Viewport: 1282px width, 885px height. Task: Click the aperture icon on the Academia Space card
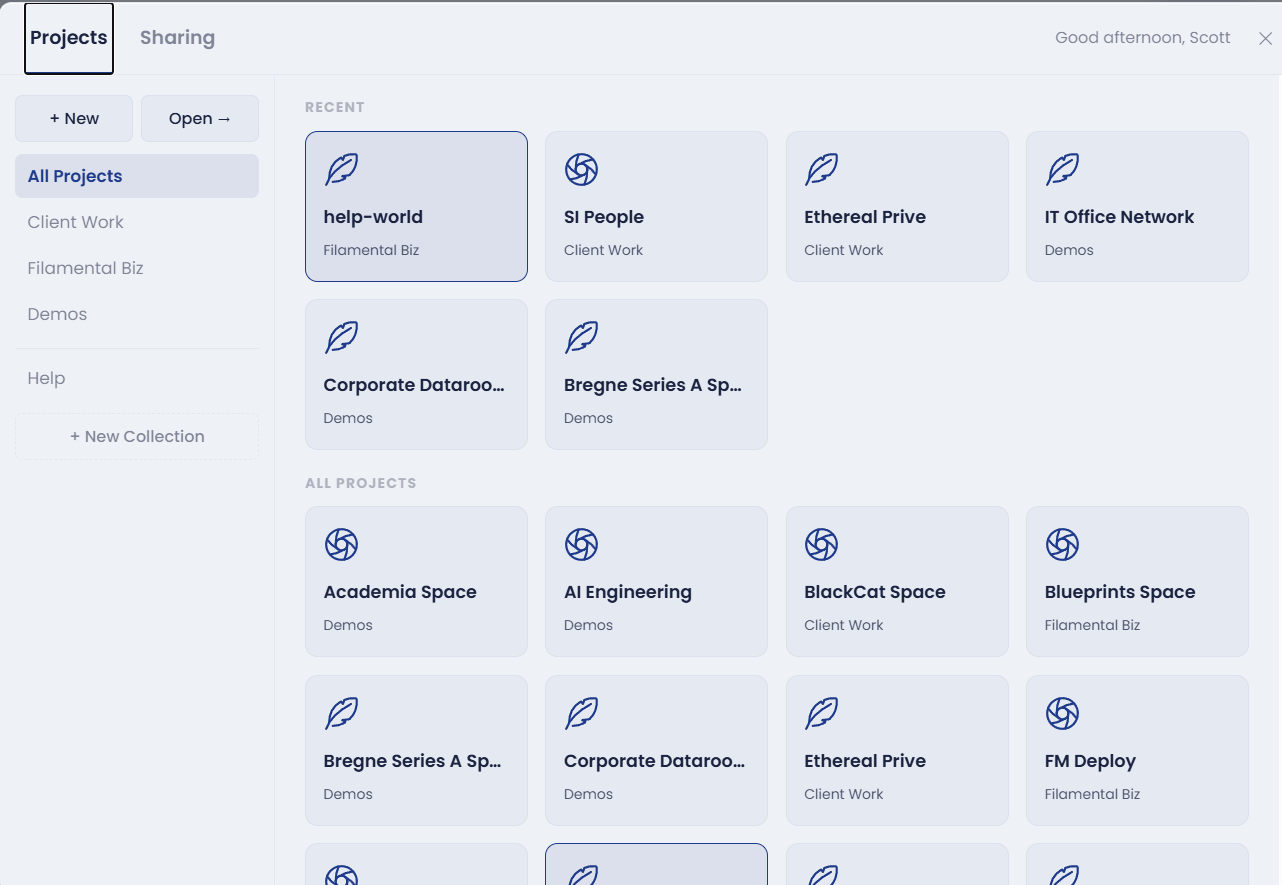coord(341,544)
